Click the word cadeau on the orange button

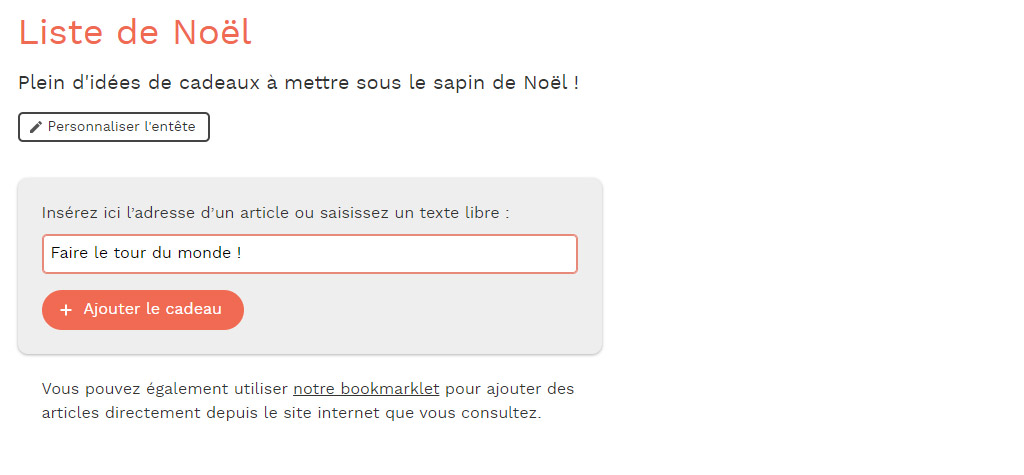[x=193, y=310]
